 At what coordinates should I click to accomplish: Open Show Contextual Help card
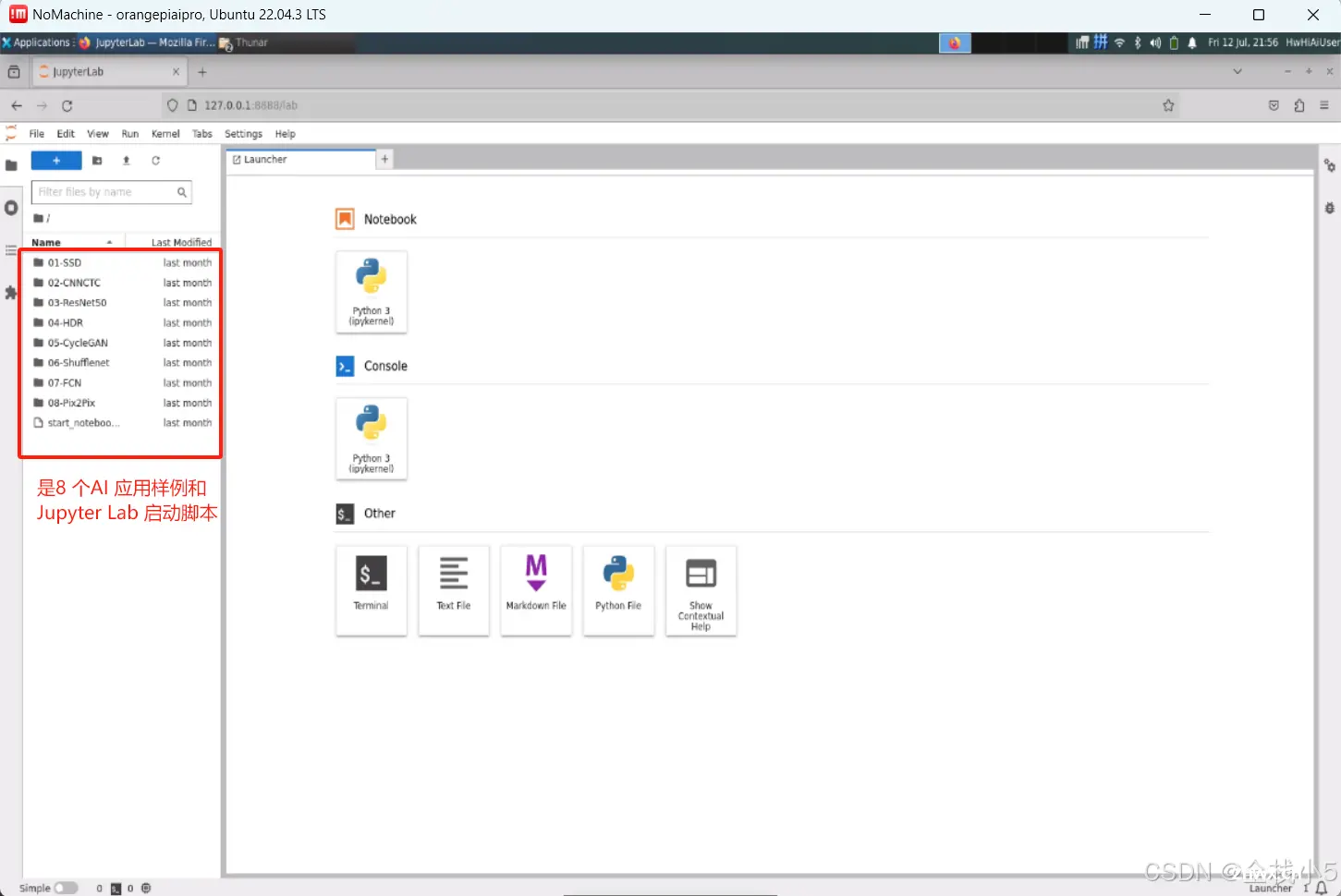pos(701,590)
